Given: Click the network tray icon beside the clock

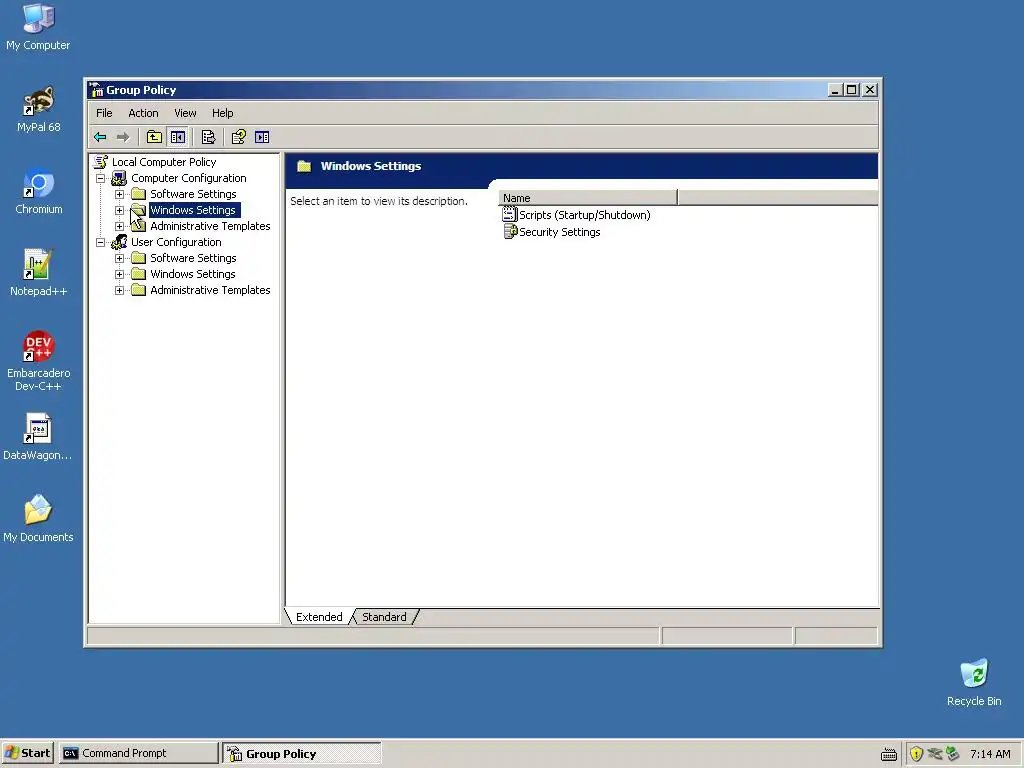Looking at the screenshot, I should point(953,754).
